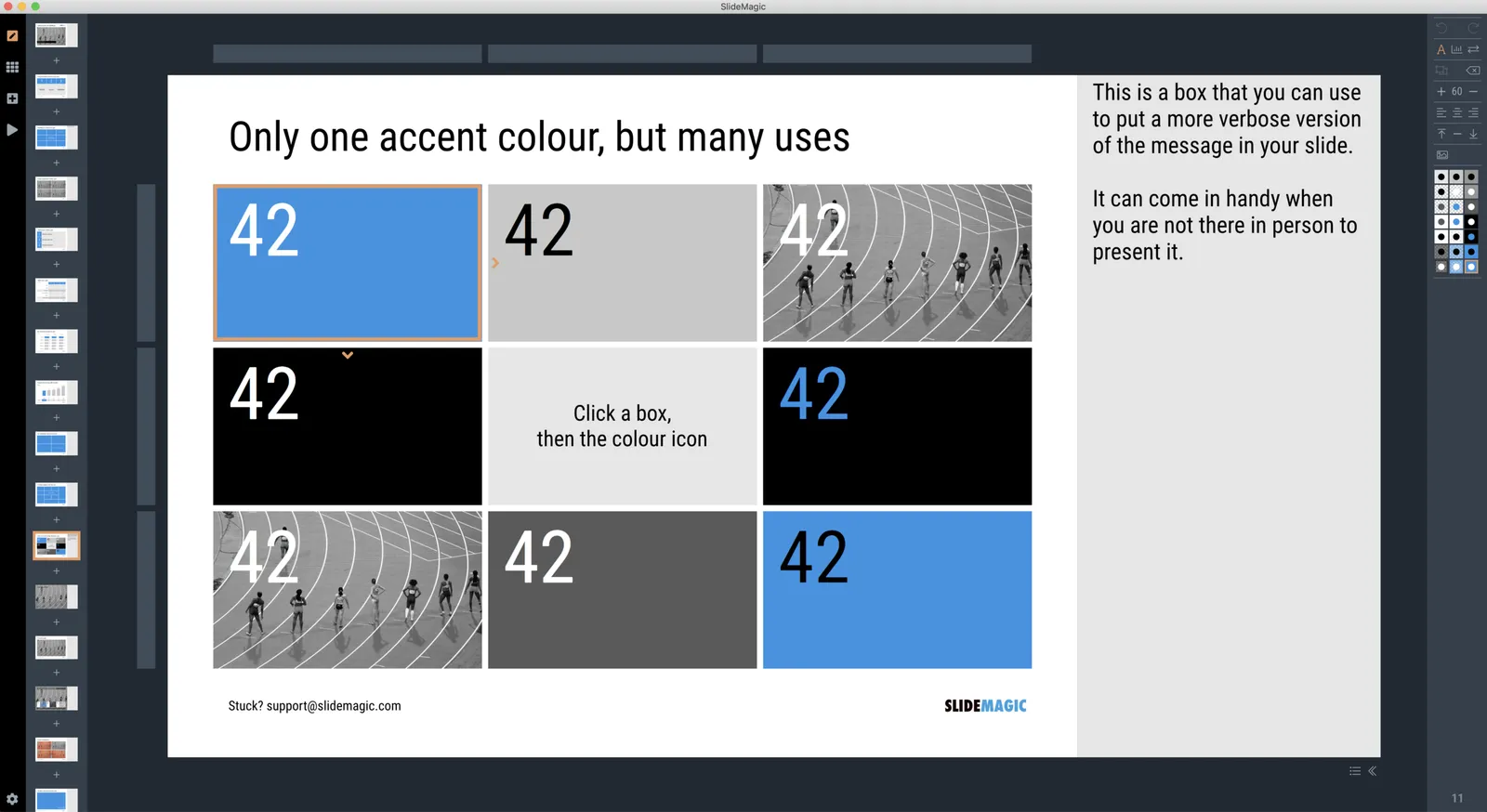1487x812 pixels.
Task: Pick the solid blue swatch with black dot
Action: (1471, 252)
